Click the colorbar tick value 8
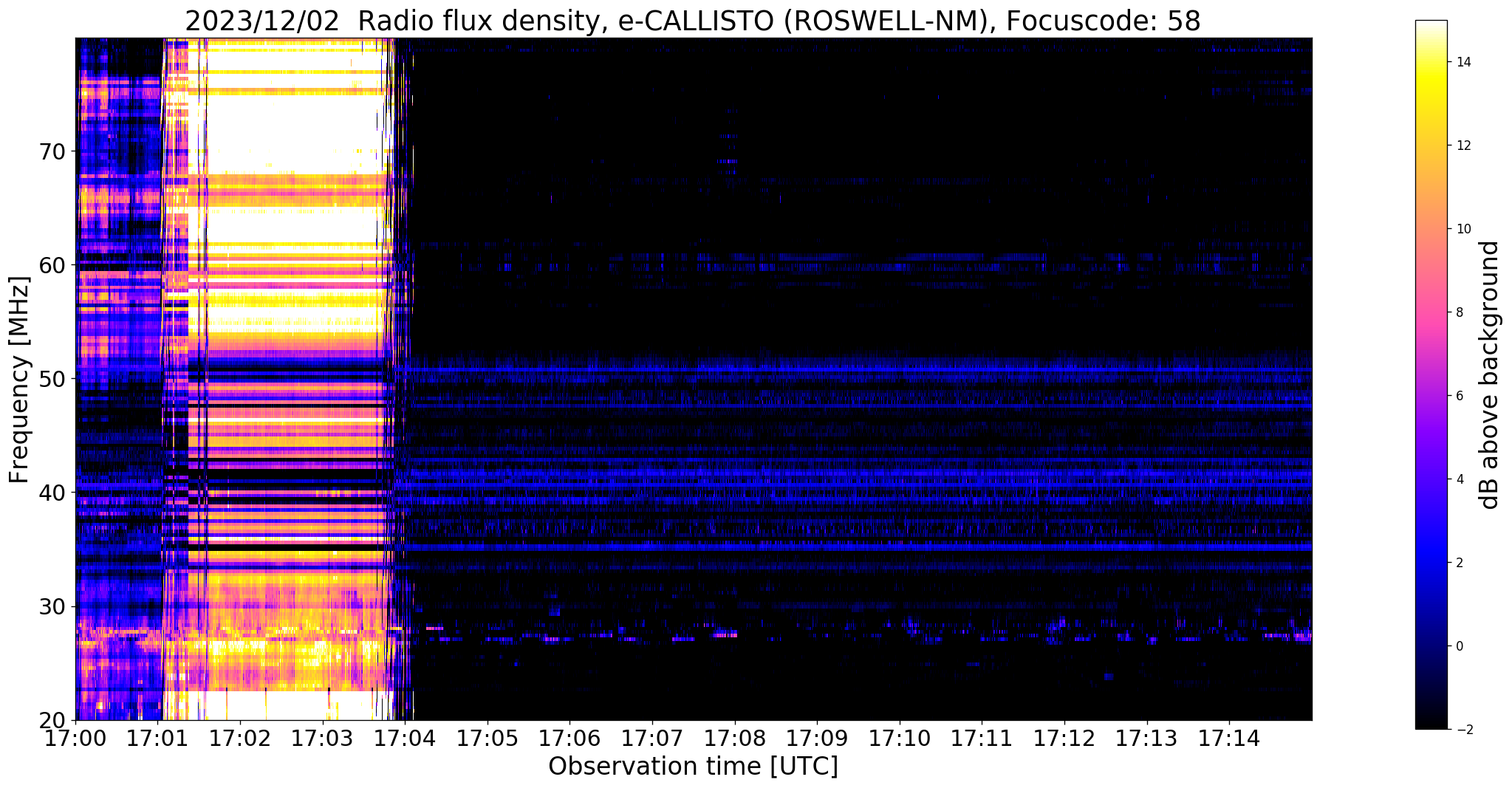 click(x=1459, y=312)
